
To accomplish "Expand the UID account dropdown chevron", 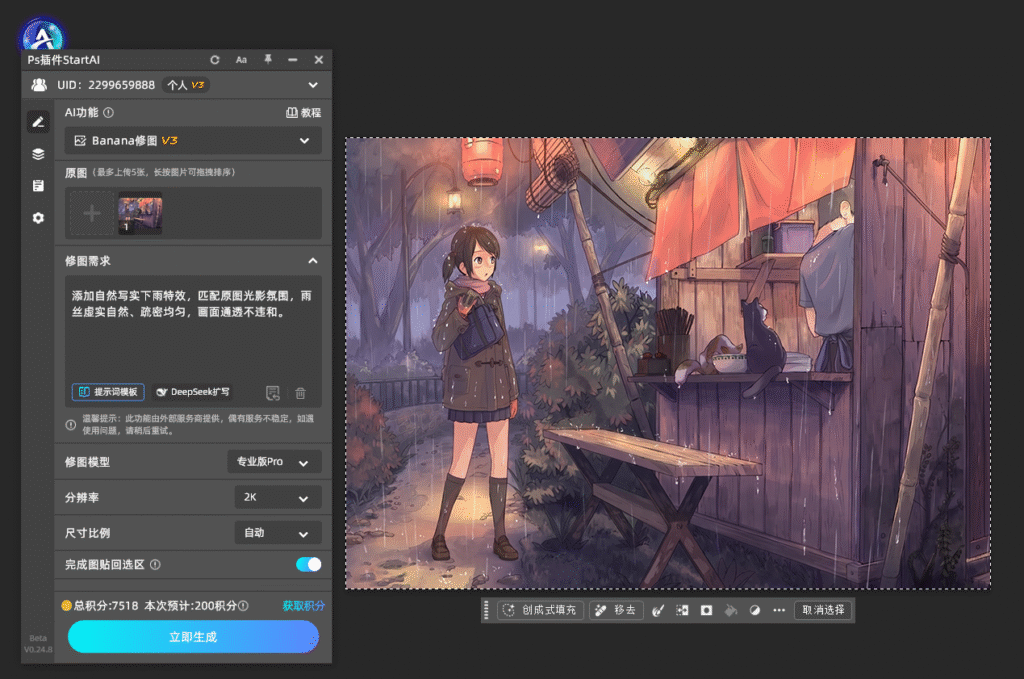I will pos(313,85).
